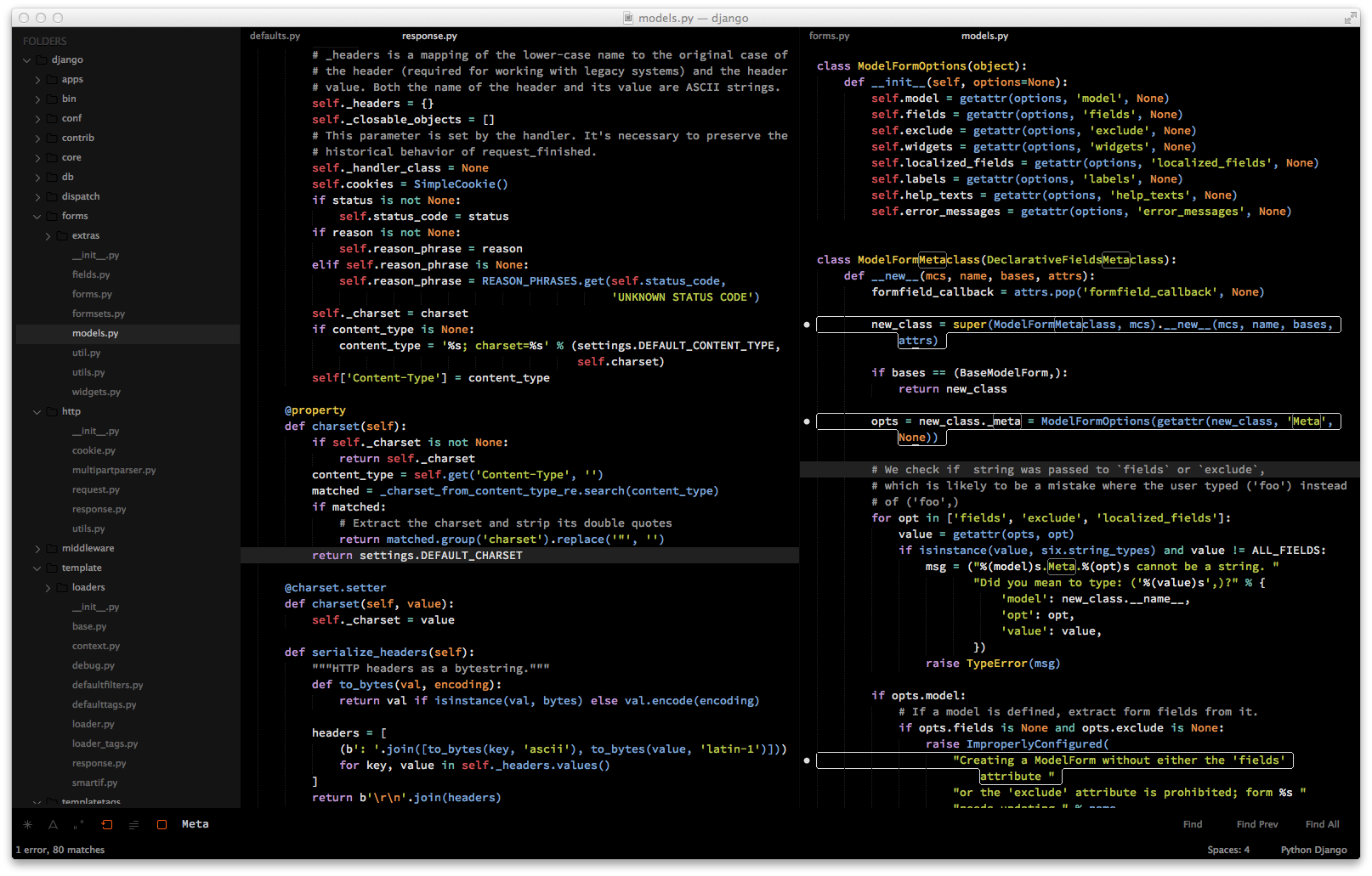
Task: Click the conf folder icon
Action: point(52,118)
